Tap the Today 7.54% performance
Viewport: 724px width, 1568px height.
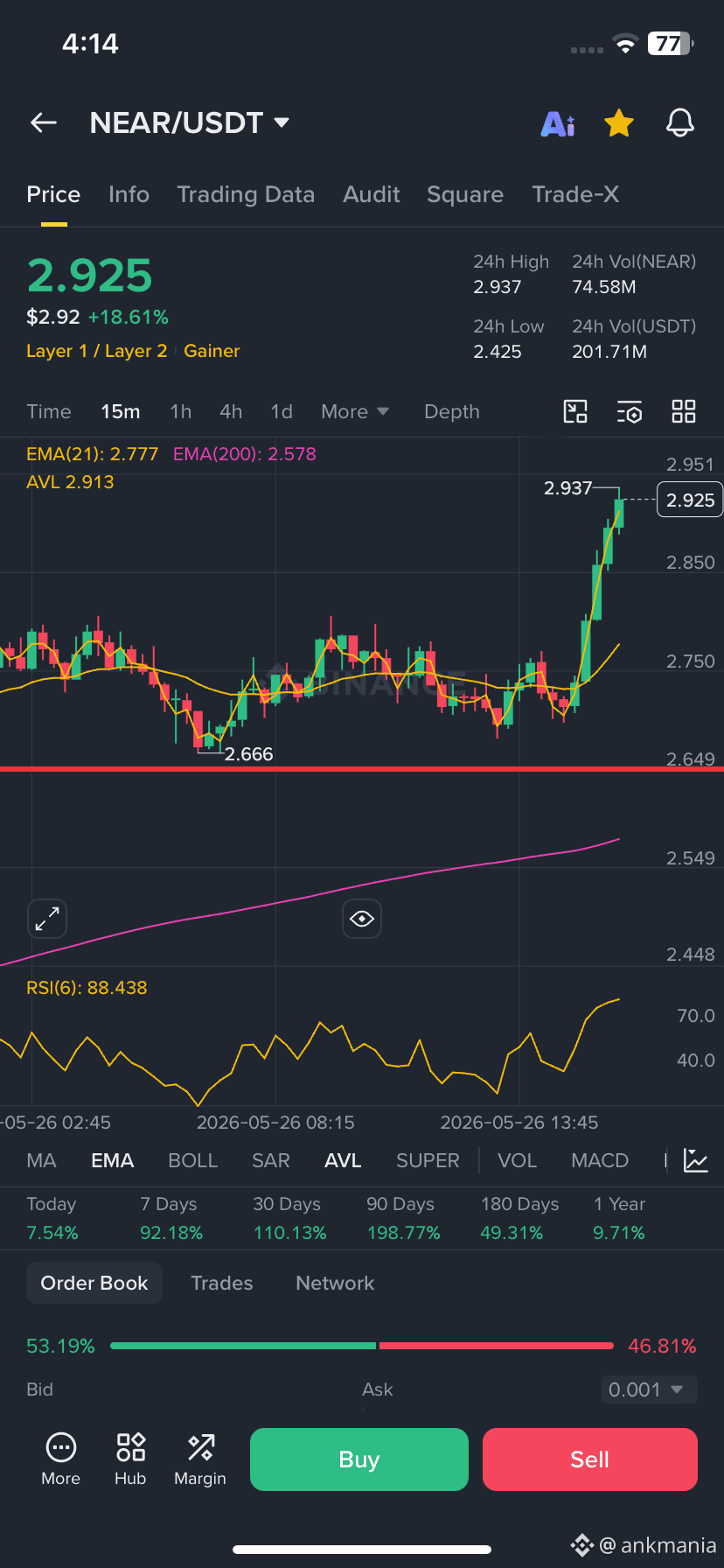coord(52,1219)
